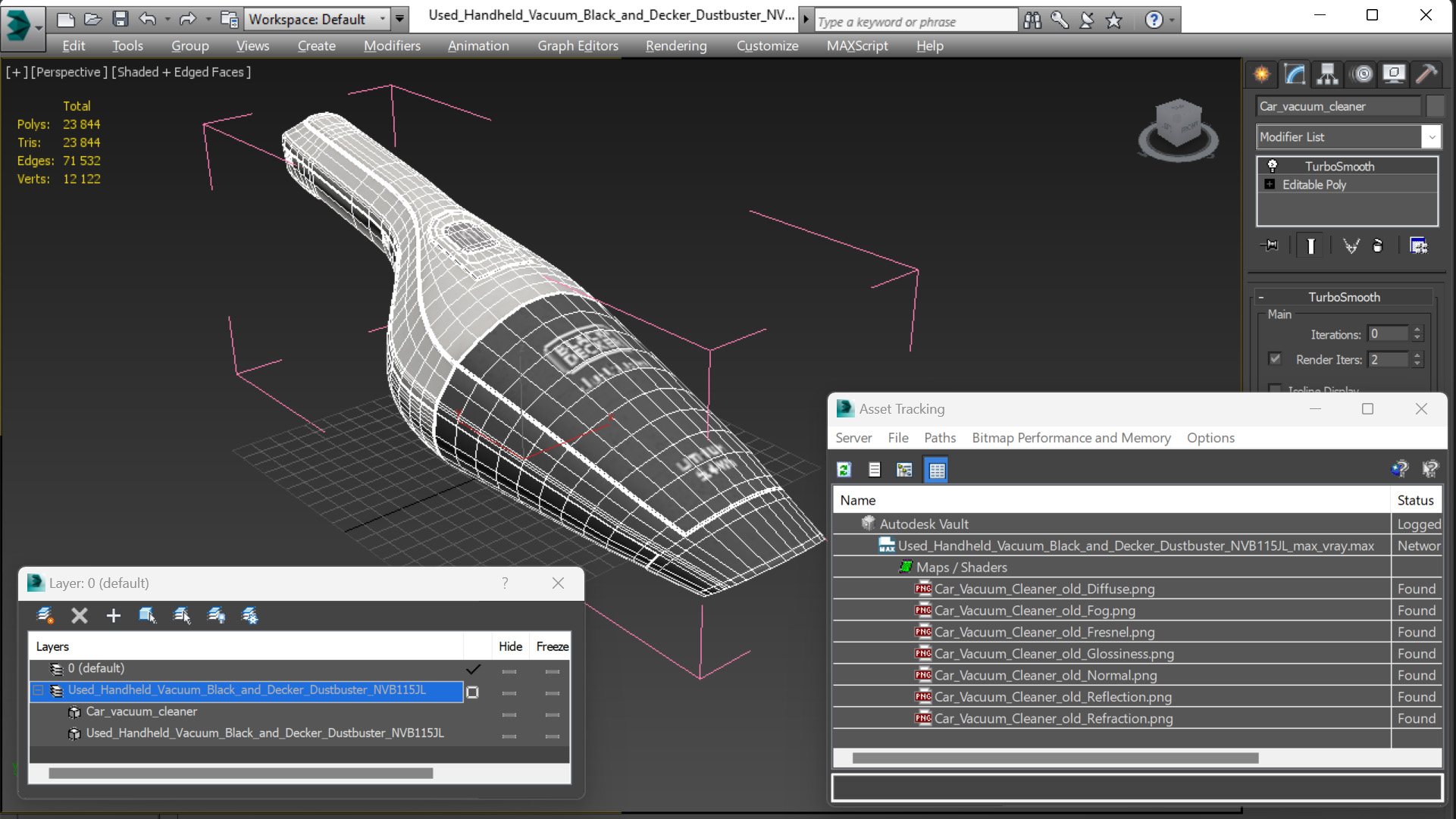Click the Redo arrow icon
Screen dimensions: 1456x819
click(x=187, y=19)
